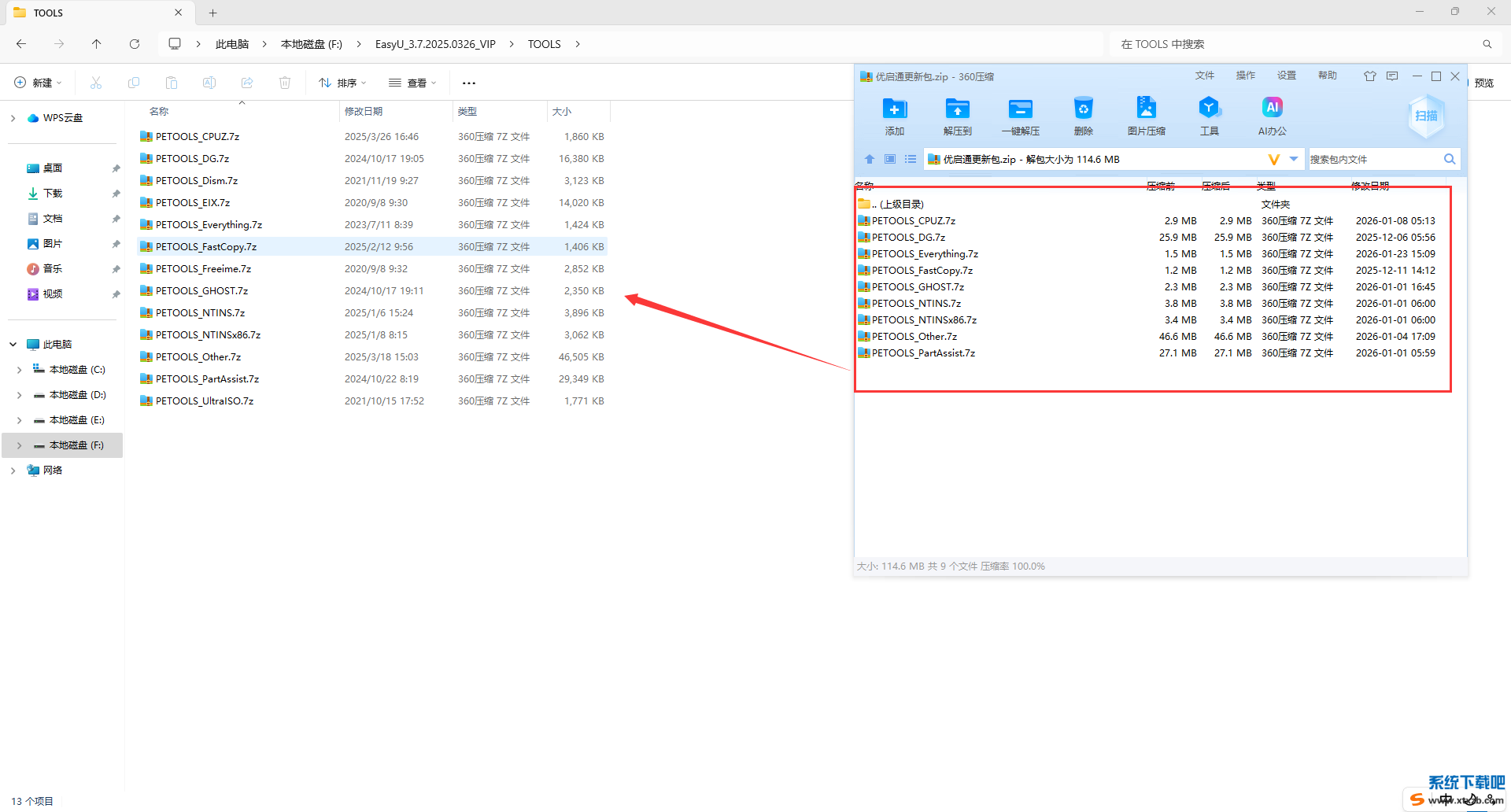Viewport: 1511px width, 812px height.
Task: Expand the 本地磁盘 (C:) tree node
Action: (19, 370)
